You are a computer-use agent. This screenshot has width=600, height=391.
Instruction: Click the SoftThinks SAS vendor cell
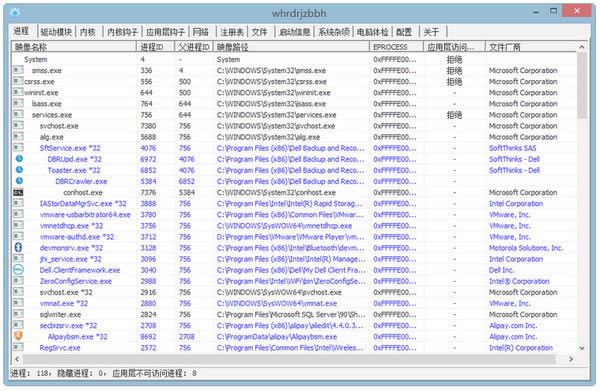(512, 148)
